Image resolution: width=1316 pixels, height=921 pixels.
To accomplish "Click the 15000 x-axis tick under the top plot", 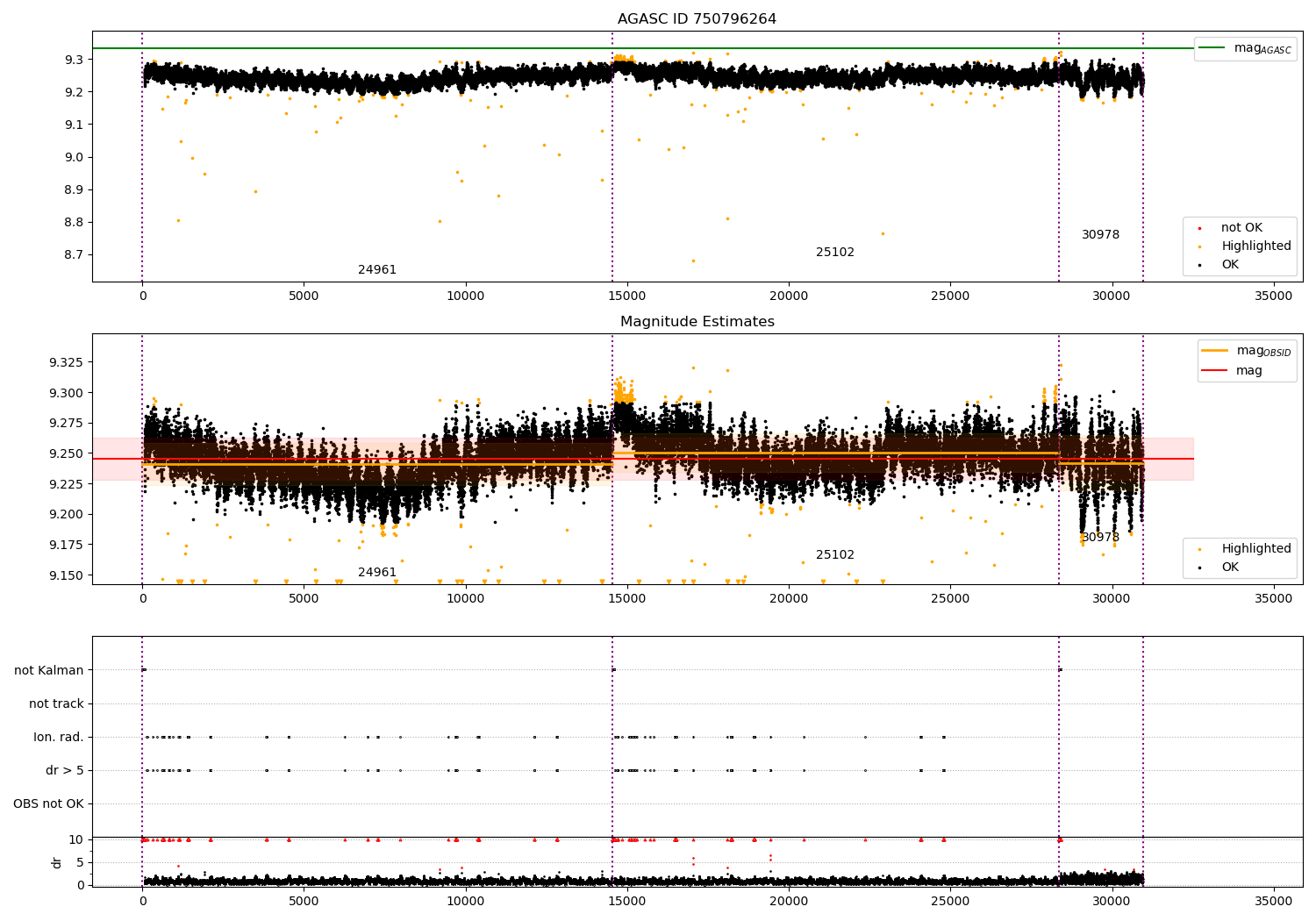I will [627, 296].
